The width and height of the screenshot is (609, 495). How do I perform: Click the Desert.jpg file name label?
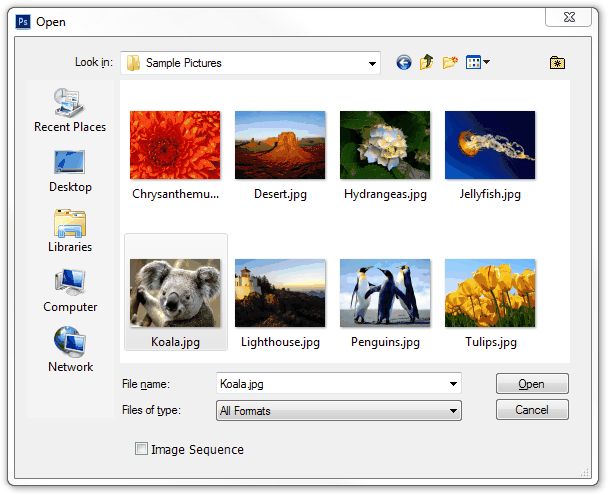[280, 194]
